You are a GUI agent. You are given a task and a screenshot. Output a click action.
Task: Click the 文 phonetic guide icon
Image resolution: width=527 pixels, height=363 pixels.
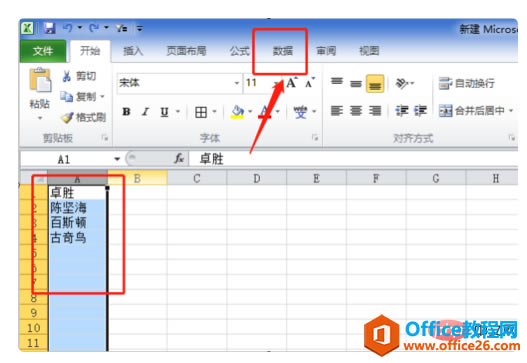(x=300, y=112)
